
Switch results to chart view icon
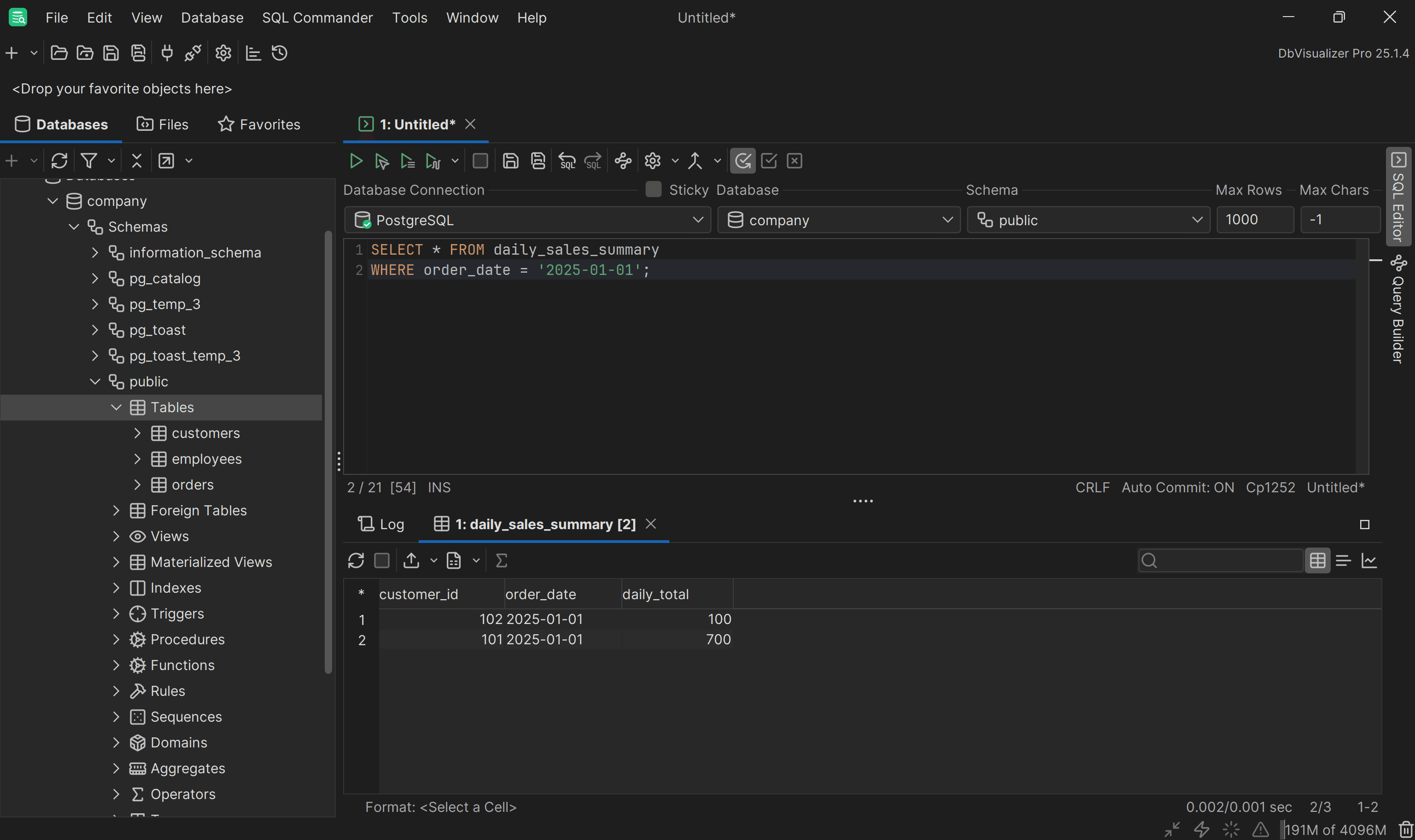tap(1368, 560)
